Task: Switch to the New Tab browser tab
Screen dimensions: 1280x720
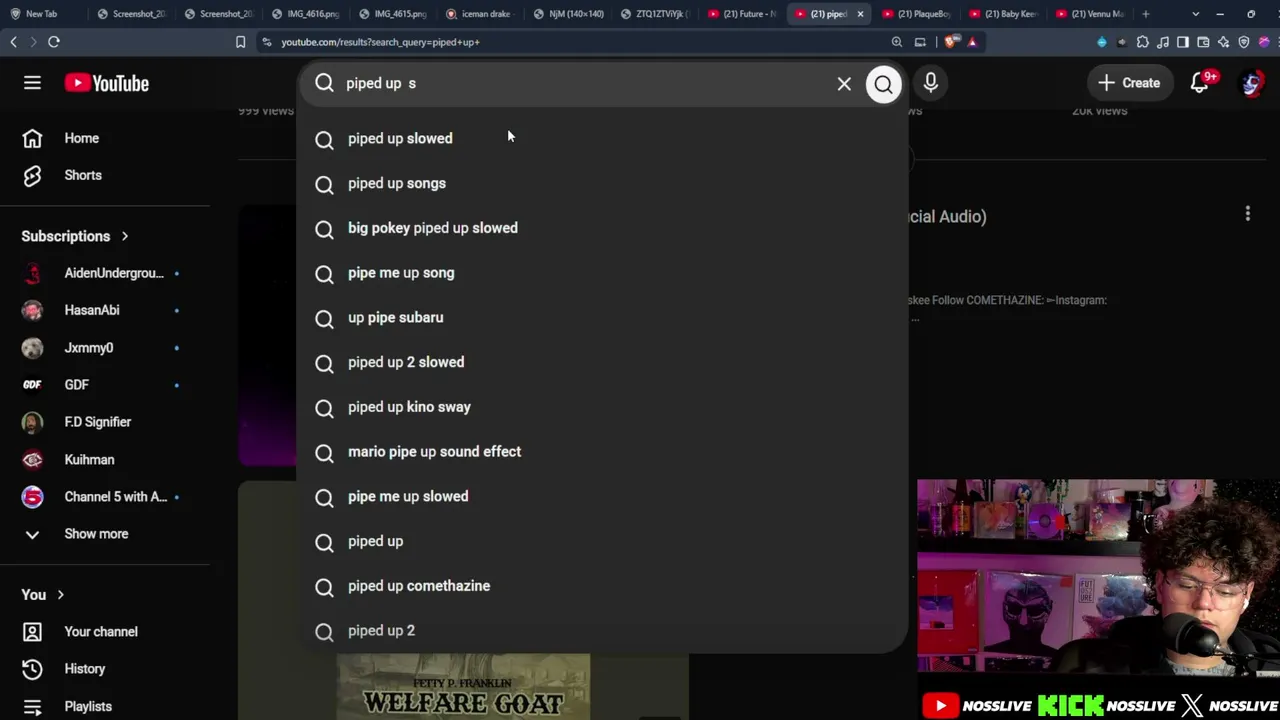Action: [x=42, y=14]
